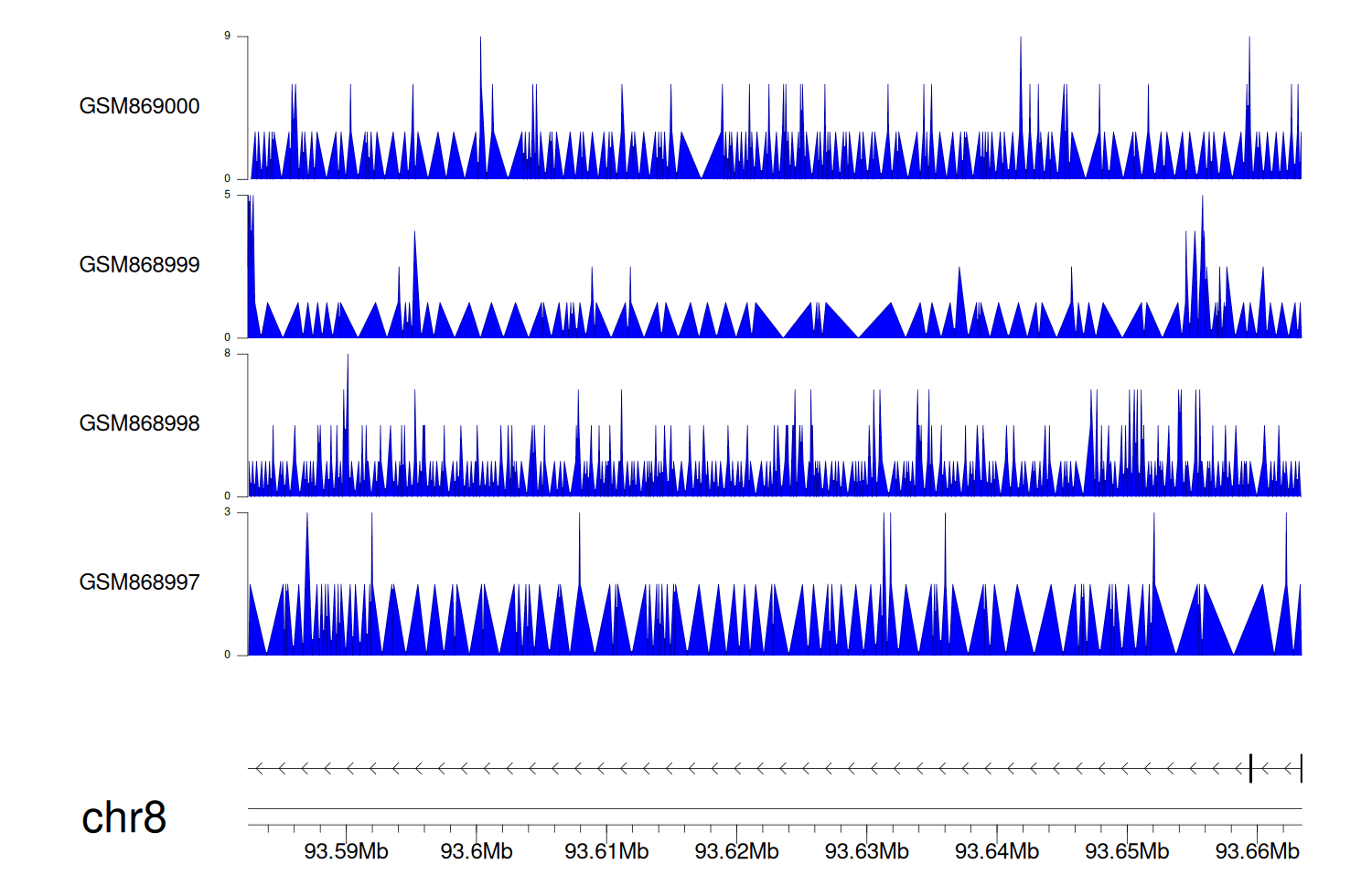The image size is (1372, 896).
Task: Select the GSM868999 track label
Action: coord(139,264)
